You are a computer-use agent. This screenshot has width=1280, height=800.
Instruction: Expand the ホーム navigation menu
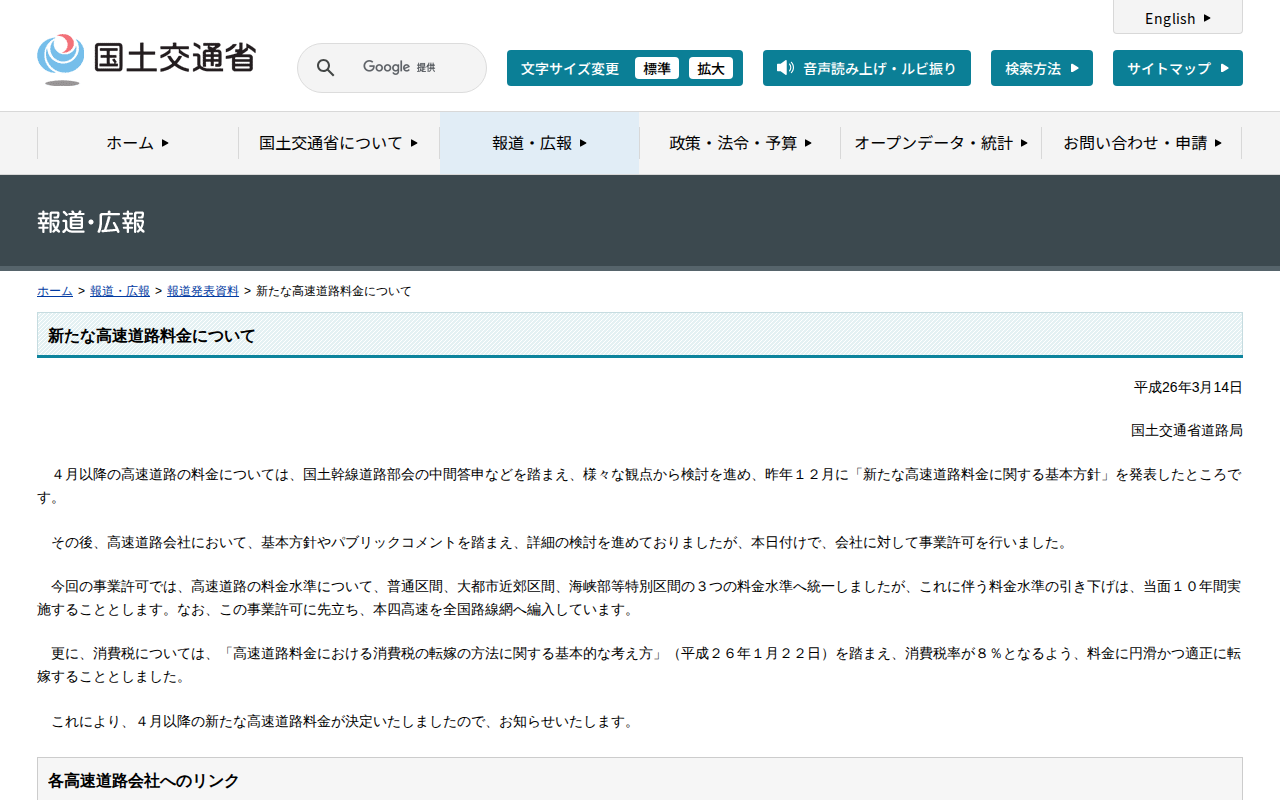coord(138,143)
